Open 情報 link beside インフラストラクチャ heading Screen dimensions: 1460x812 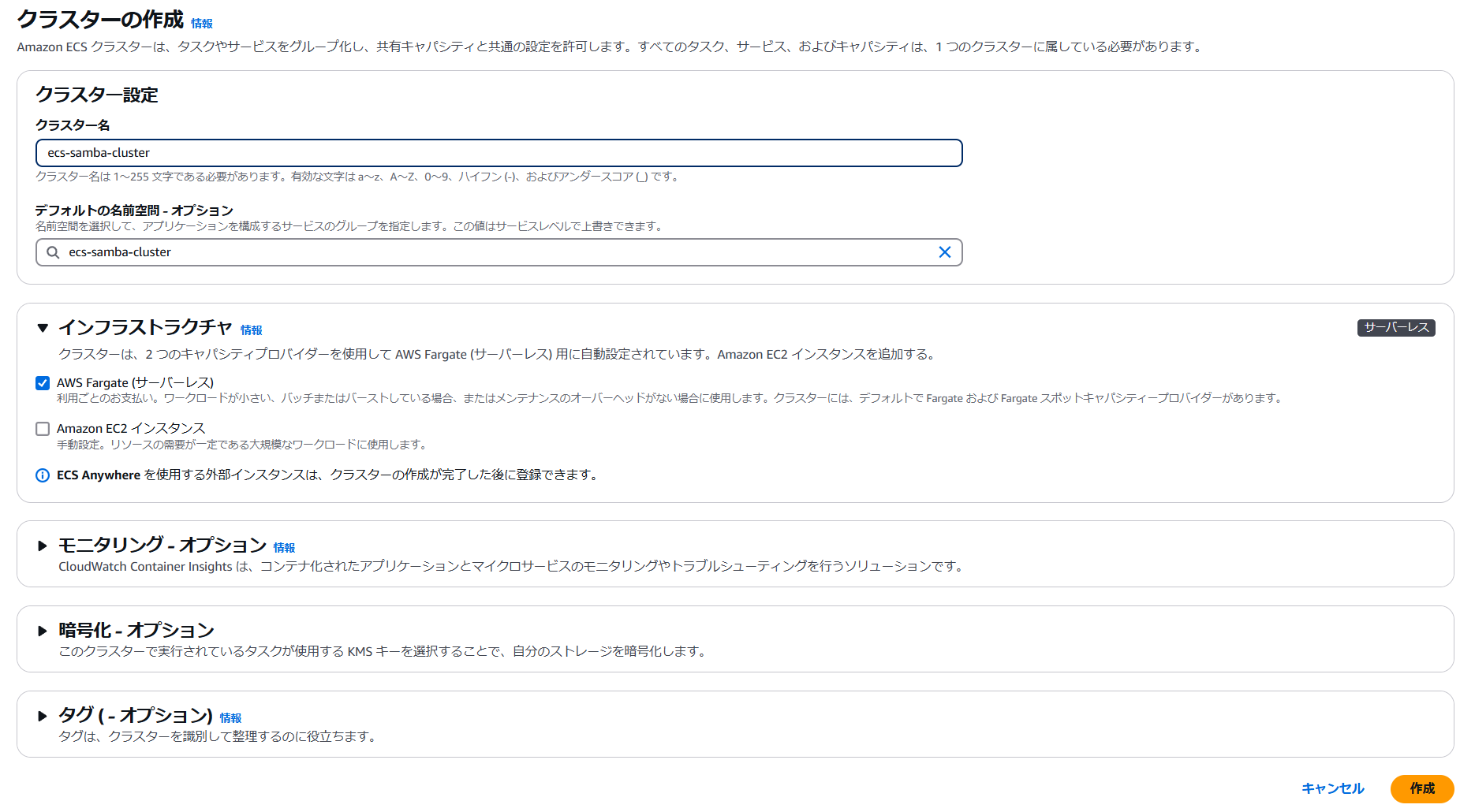(252, 330)
